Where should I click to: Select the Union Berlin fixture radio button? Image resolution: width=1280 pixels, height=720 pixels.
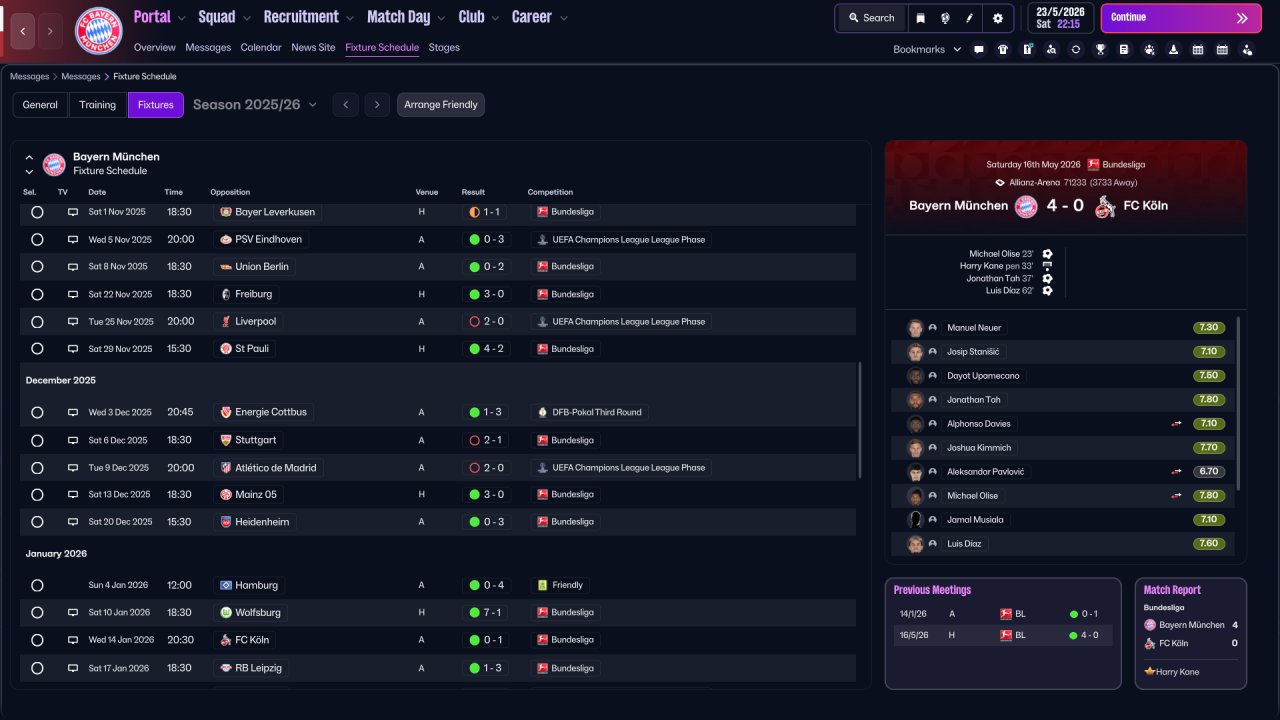tap(37, 267)
